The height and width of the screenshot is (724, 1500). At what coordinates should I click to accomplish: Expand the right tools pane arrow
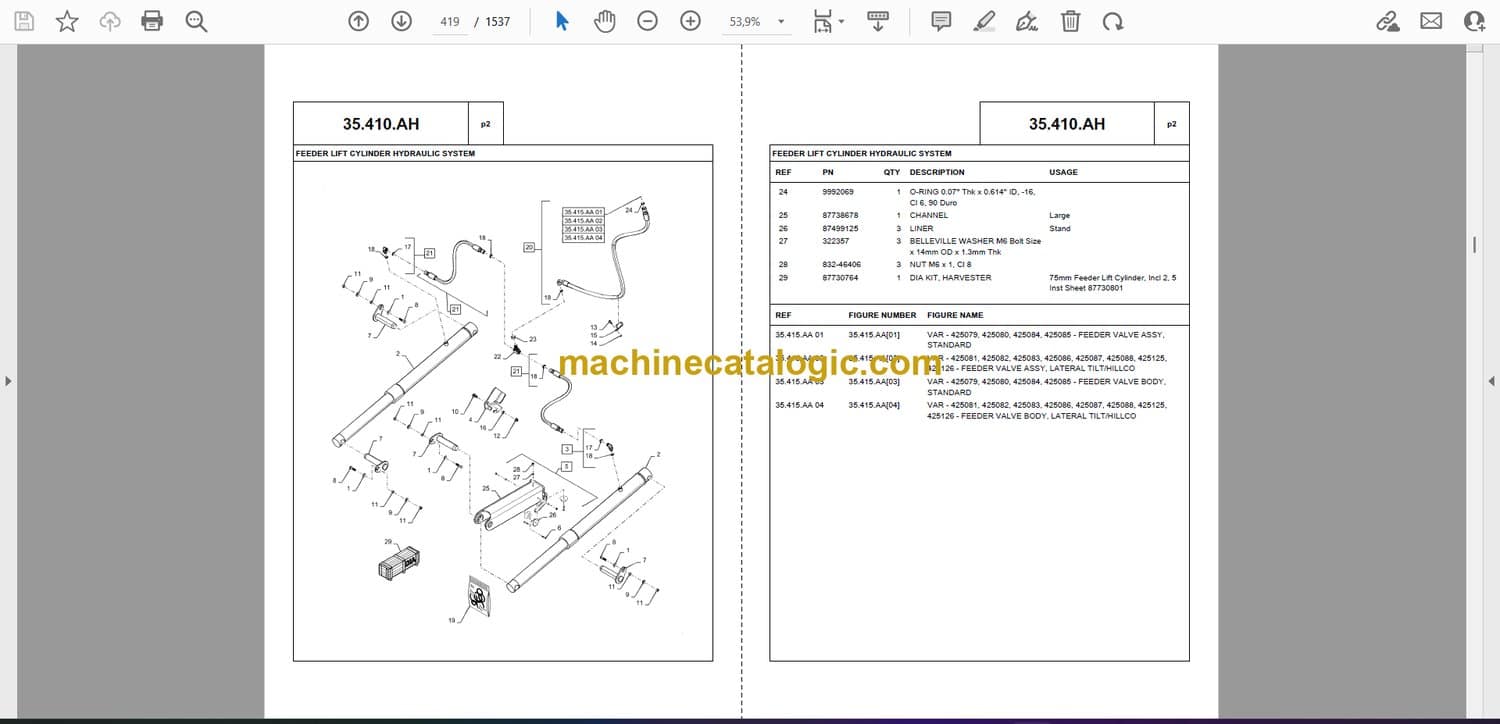(1491, 381)
